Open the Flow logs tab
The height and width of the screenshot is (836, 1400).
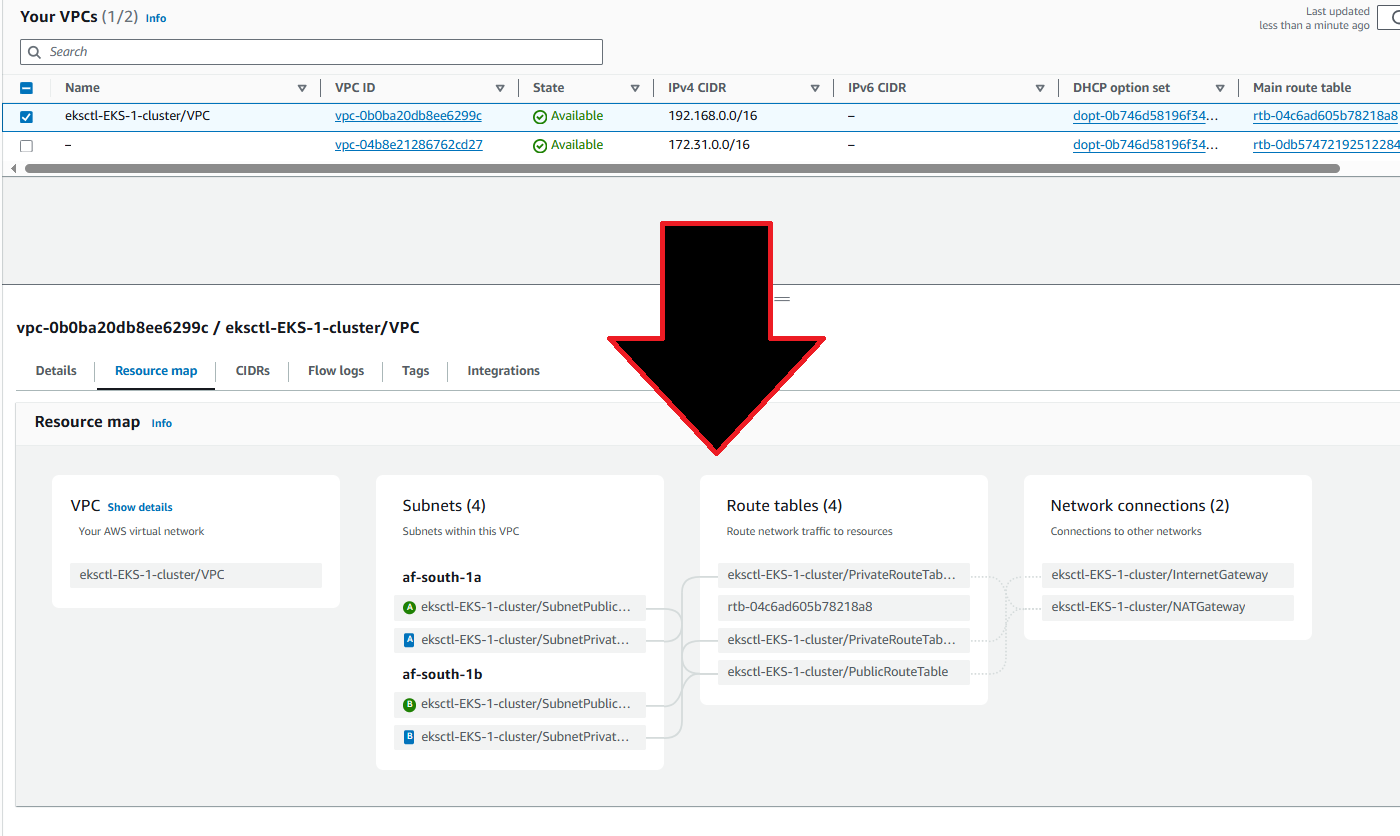pos(336,371)
